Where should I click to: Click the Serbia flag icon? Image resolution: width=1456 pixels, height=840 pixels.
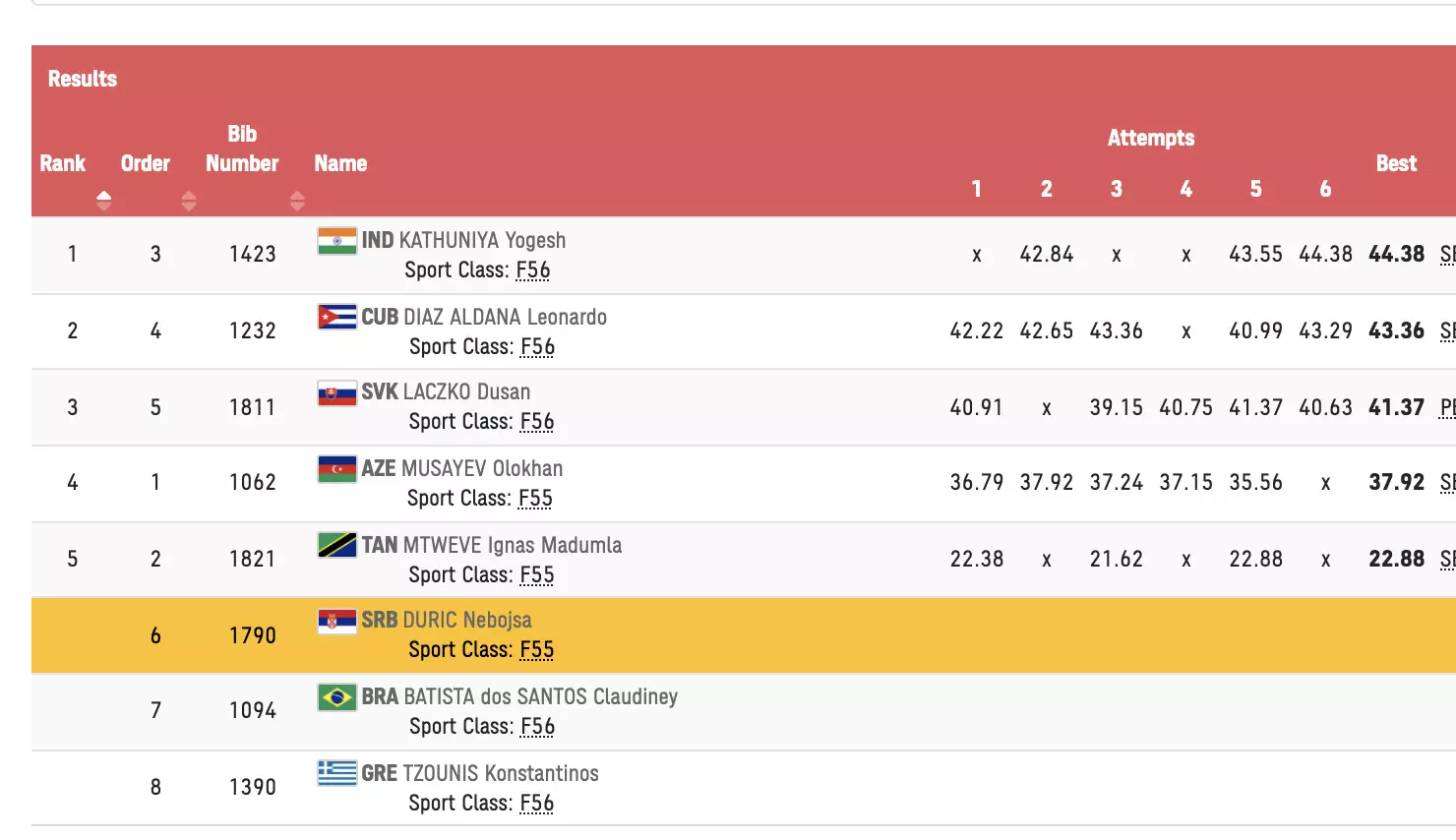[x=336, y=622]
